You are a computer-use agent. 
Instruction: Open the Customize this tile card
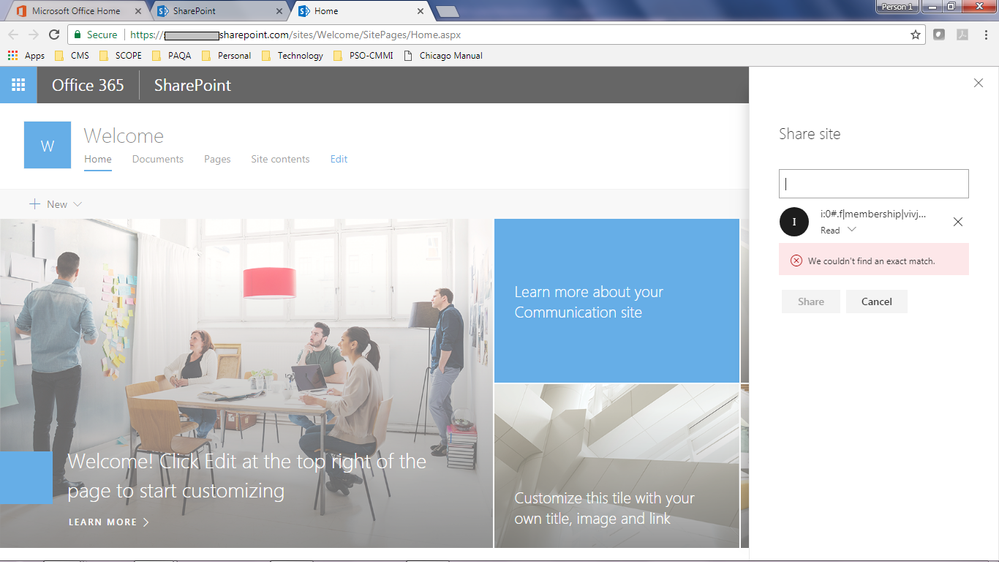(x=617, y=466)
